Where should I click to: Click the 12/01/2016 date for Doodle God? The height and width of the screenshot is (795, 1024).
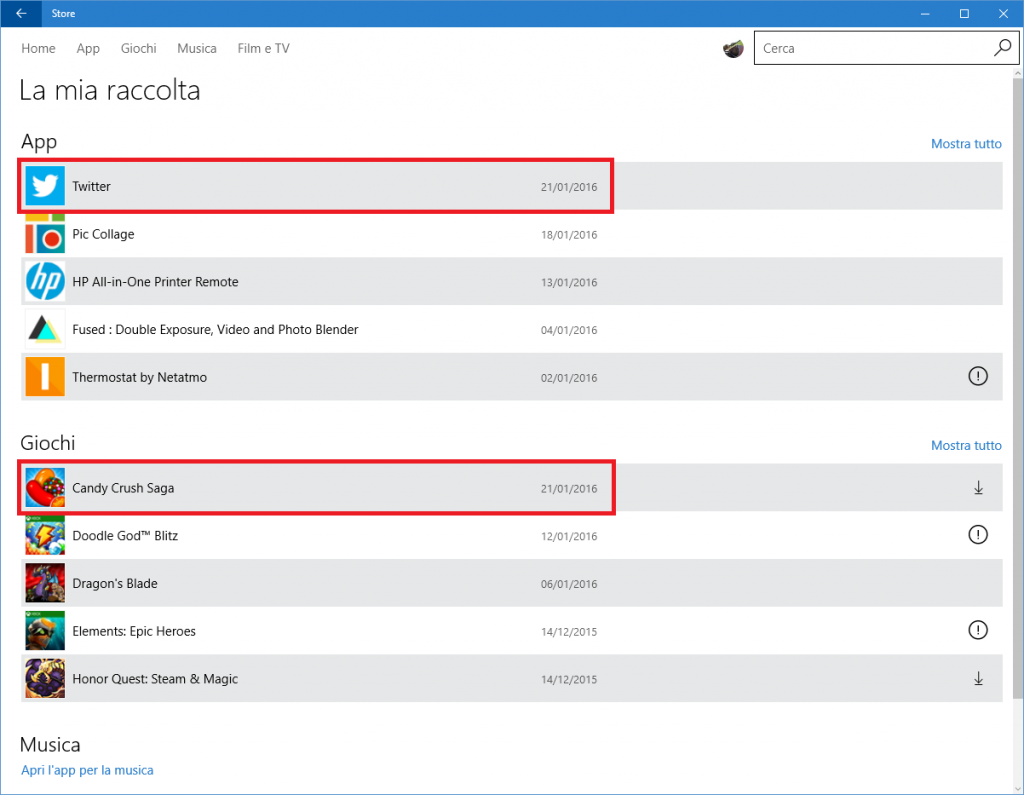(x=569, y=536)
